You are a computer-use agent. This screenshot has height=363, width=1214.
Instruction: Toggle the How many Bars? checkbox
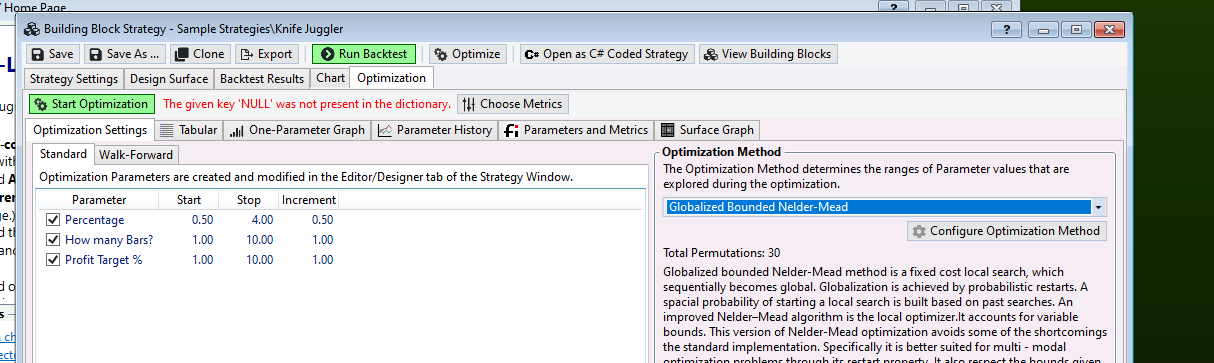[x=53, y=239]
